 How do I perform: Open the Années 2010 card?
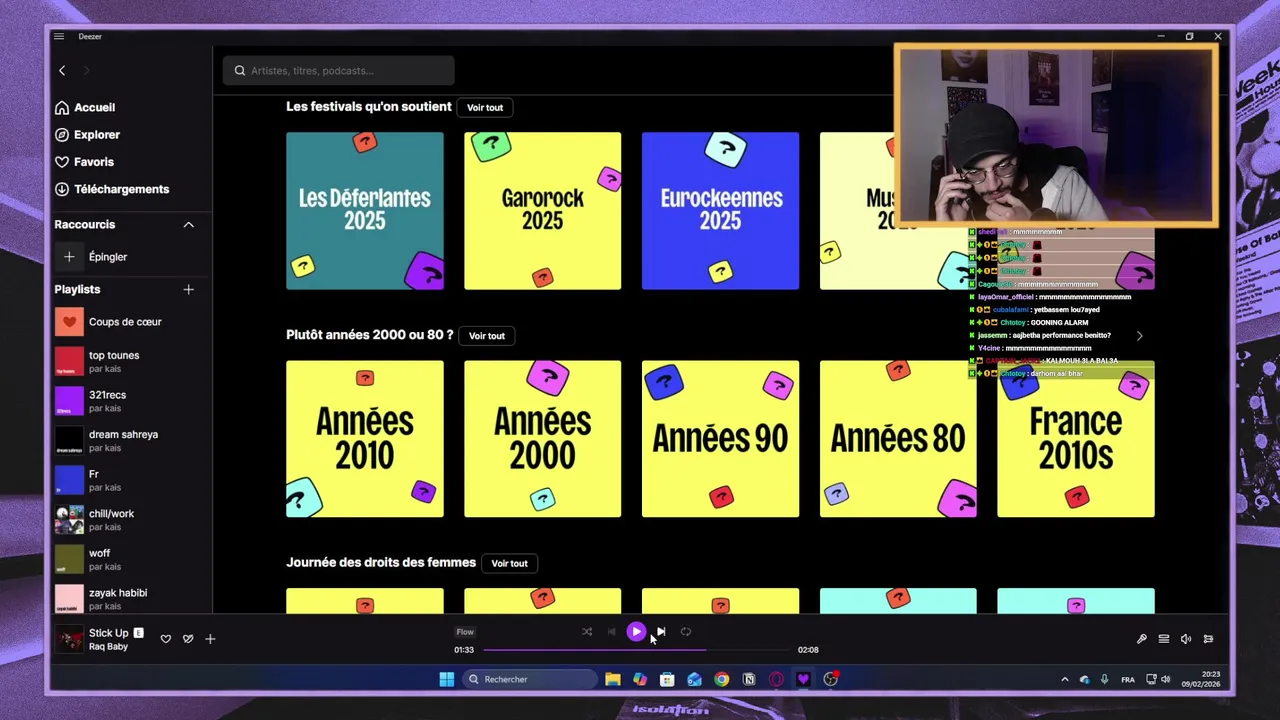365,439
